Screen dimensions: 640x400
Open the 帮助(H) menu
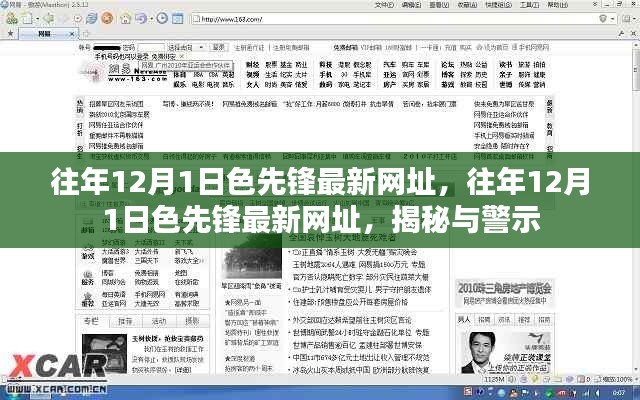click(558, 5)
